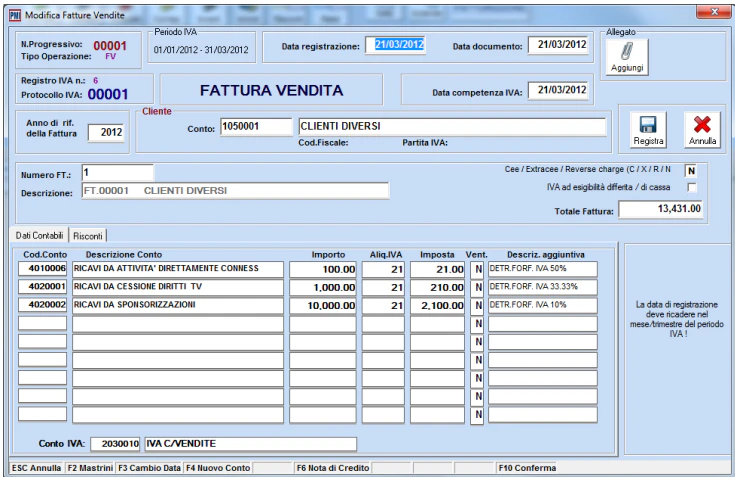
Task: Click F6 Nota di Credito shortcut
Action: point(333,468)
